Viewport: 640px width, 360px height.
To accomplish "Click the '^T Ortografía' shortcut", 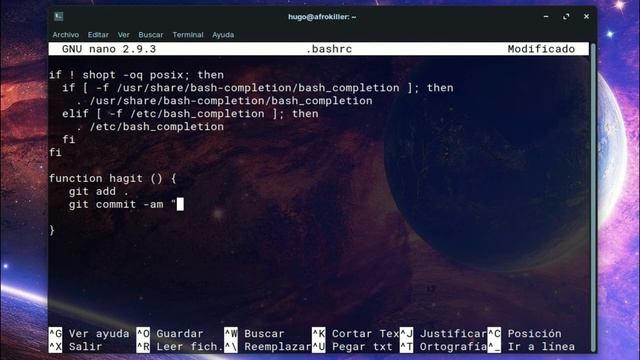I will pos(443,347).
